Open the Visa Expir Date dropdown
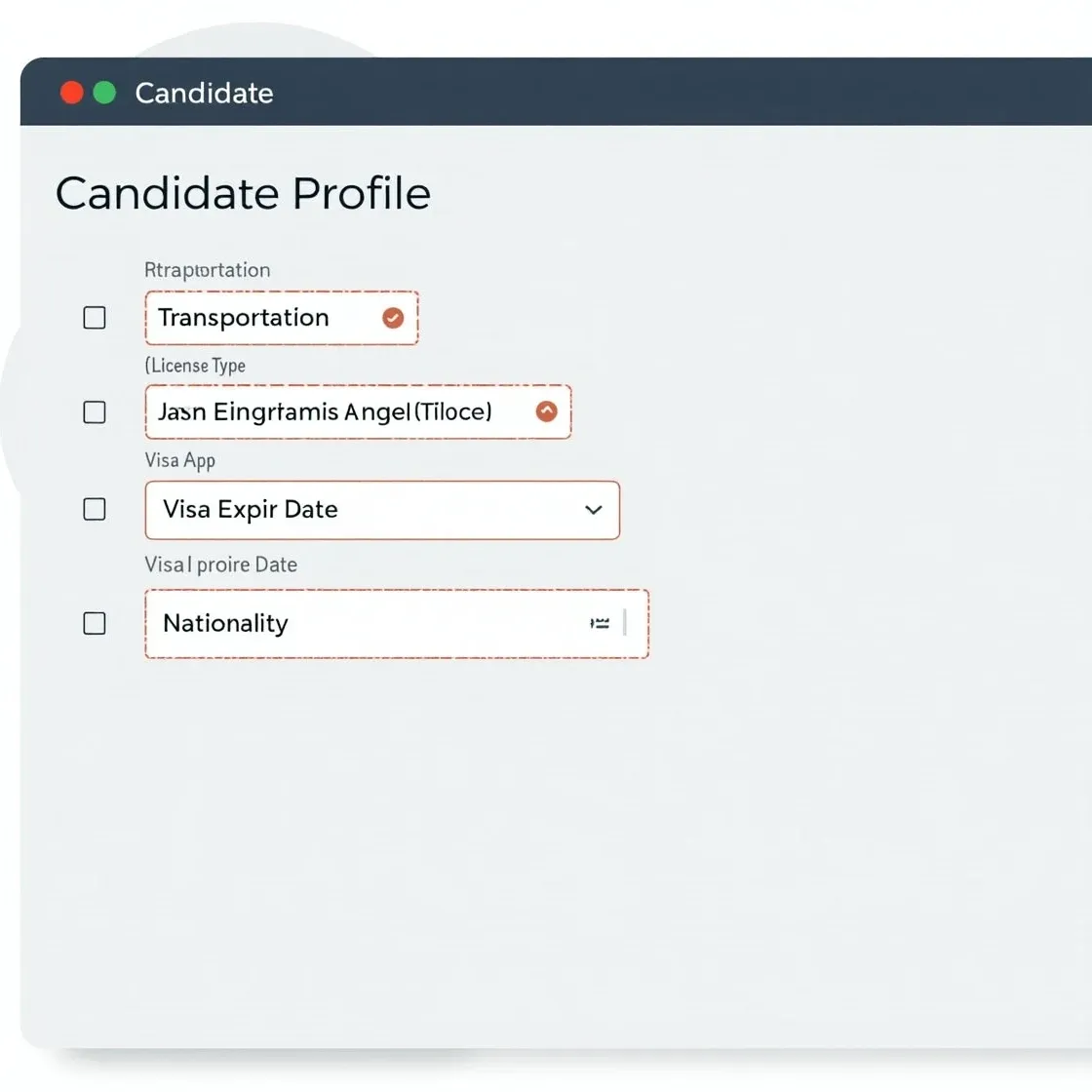 [382, 510]
